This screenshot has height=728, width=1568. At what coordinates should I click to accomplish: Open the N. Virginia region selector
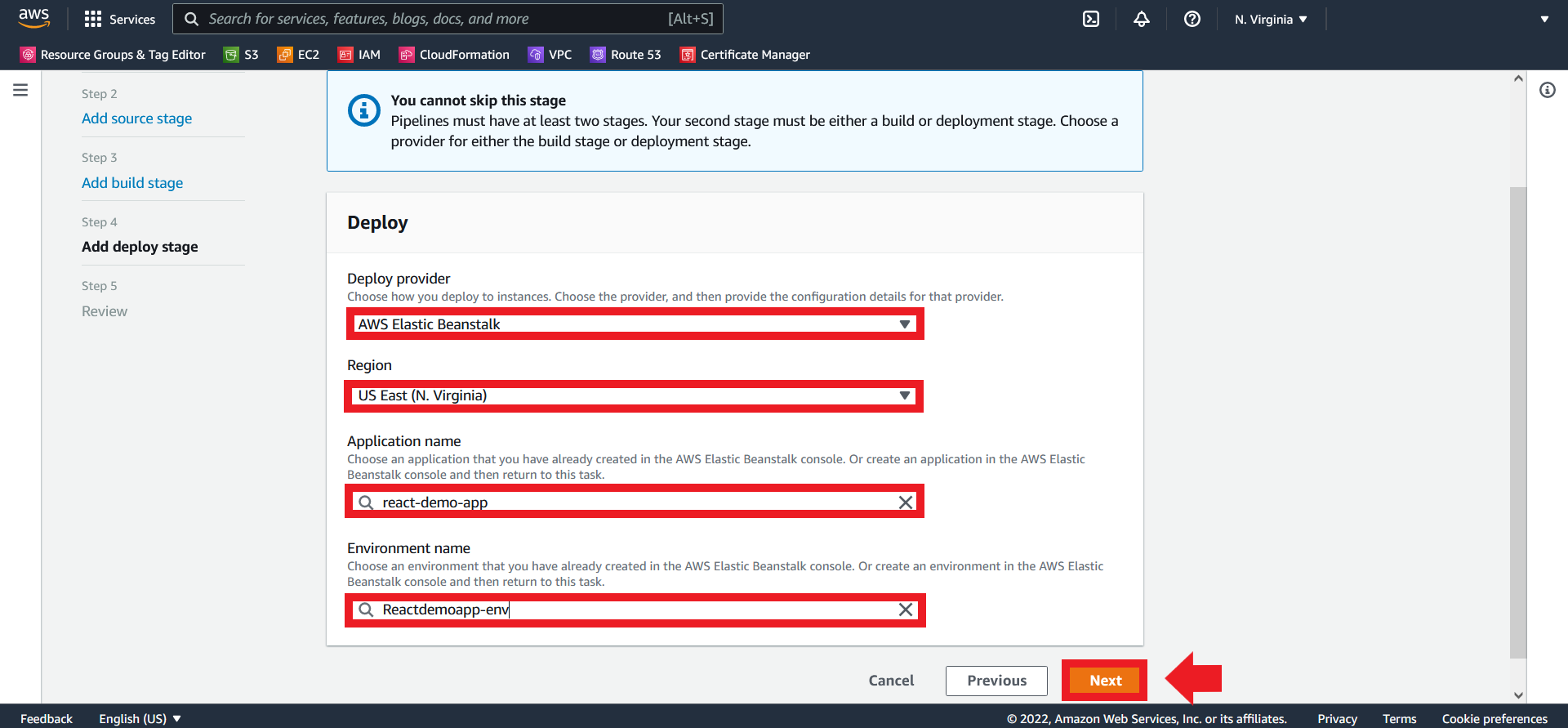[1271, 19]
